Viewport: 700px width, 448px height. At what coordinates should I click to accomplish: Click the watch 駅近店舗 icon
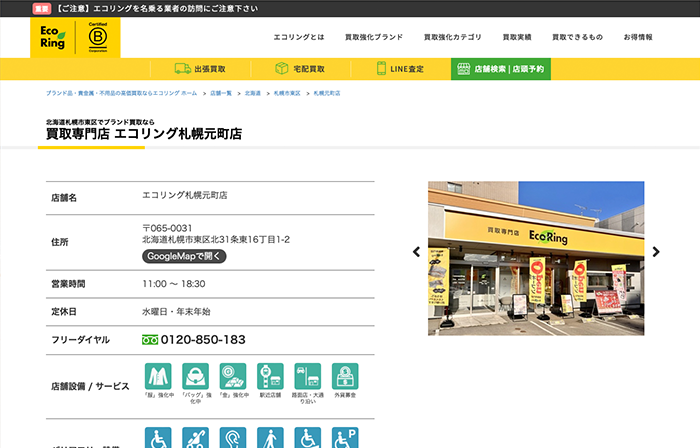tap(270, 376)
